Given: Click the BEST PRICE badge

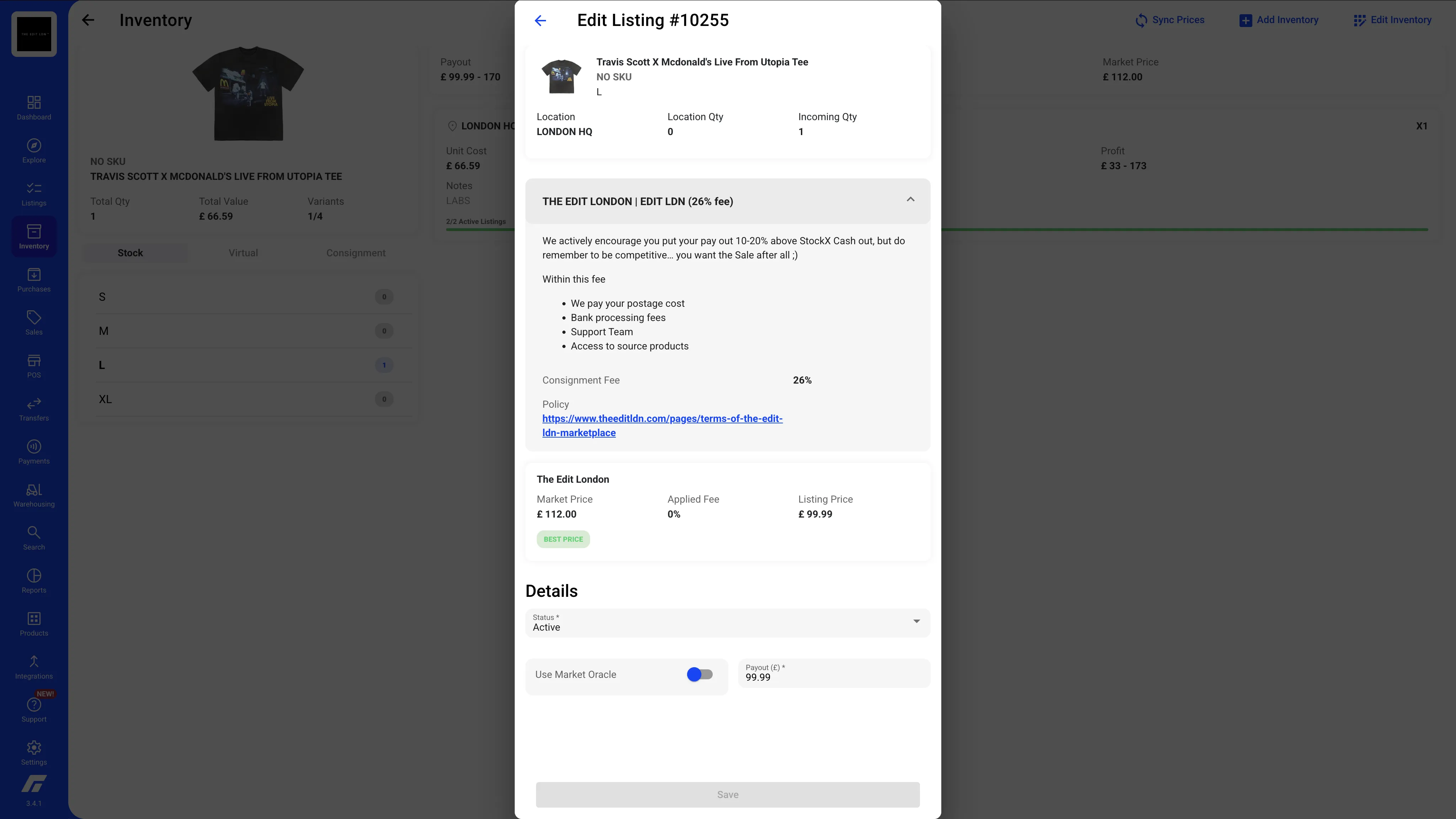Looking at the screenshot, I should 563,539.
